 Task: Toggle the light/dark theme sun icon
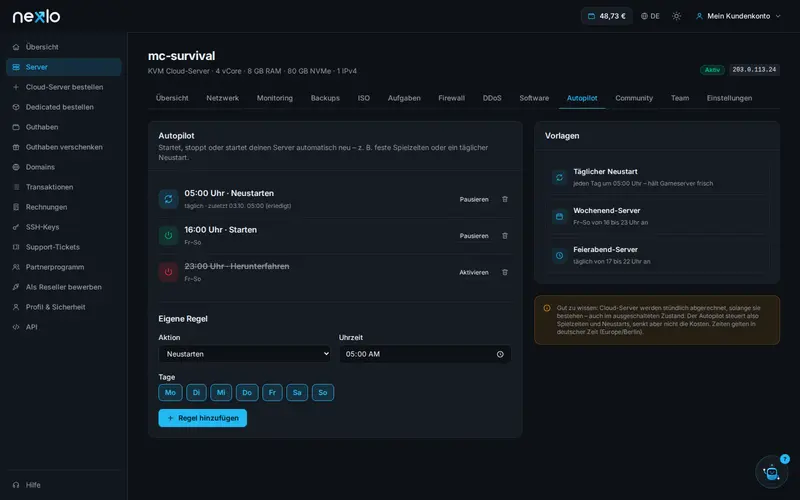(x=677, y=16)
